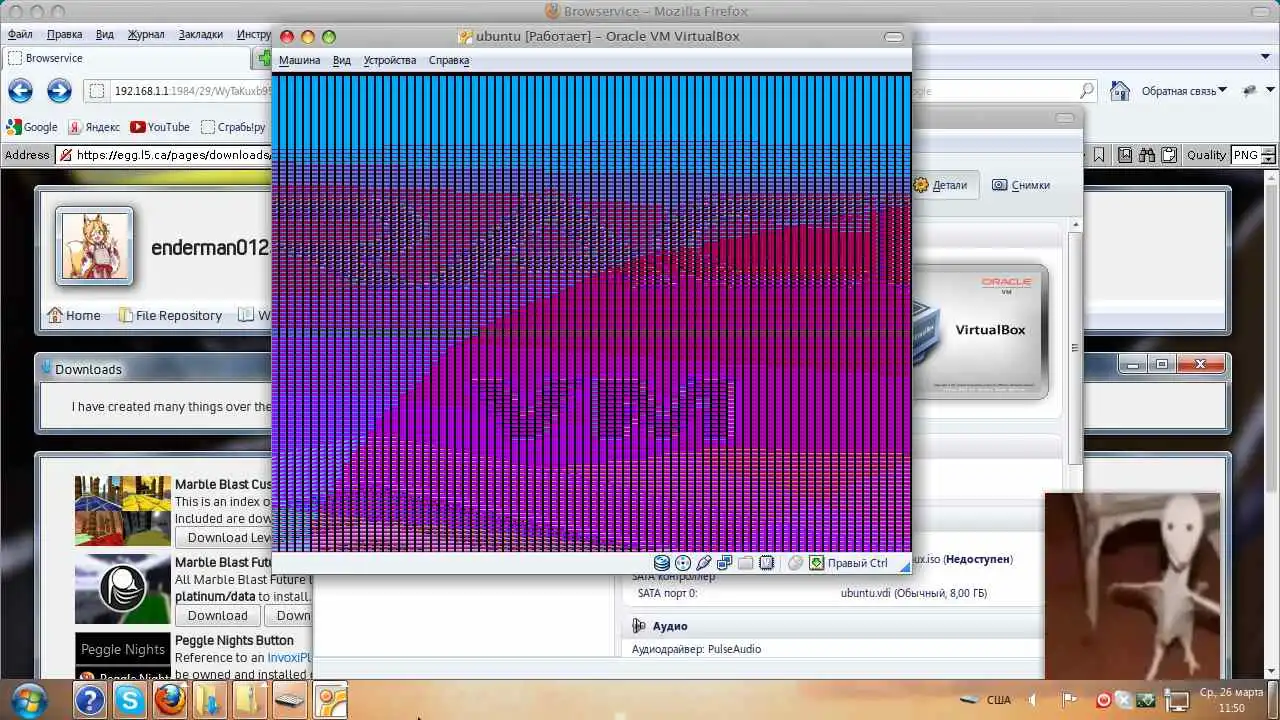Click clipboard icon in Browservice toolbar
This screenshot has height=720, width=1280.
(x=1167, y=155)
